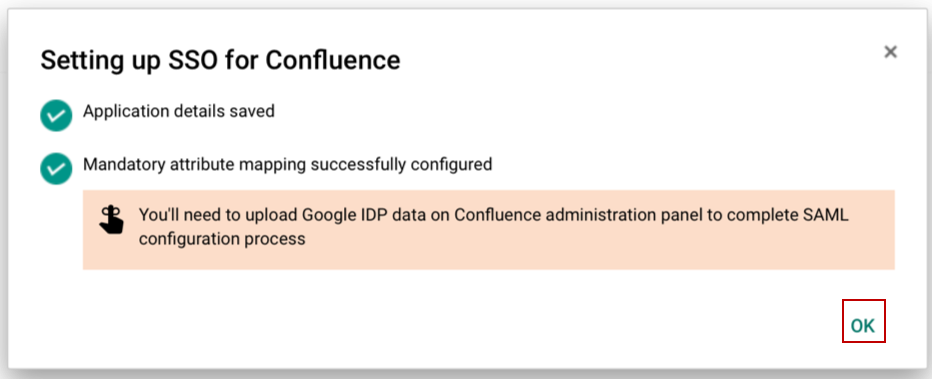Click the word Confluence in the dialog title
The height and width of the screenshot is (379, 932).
click(x=333, y=61)
